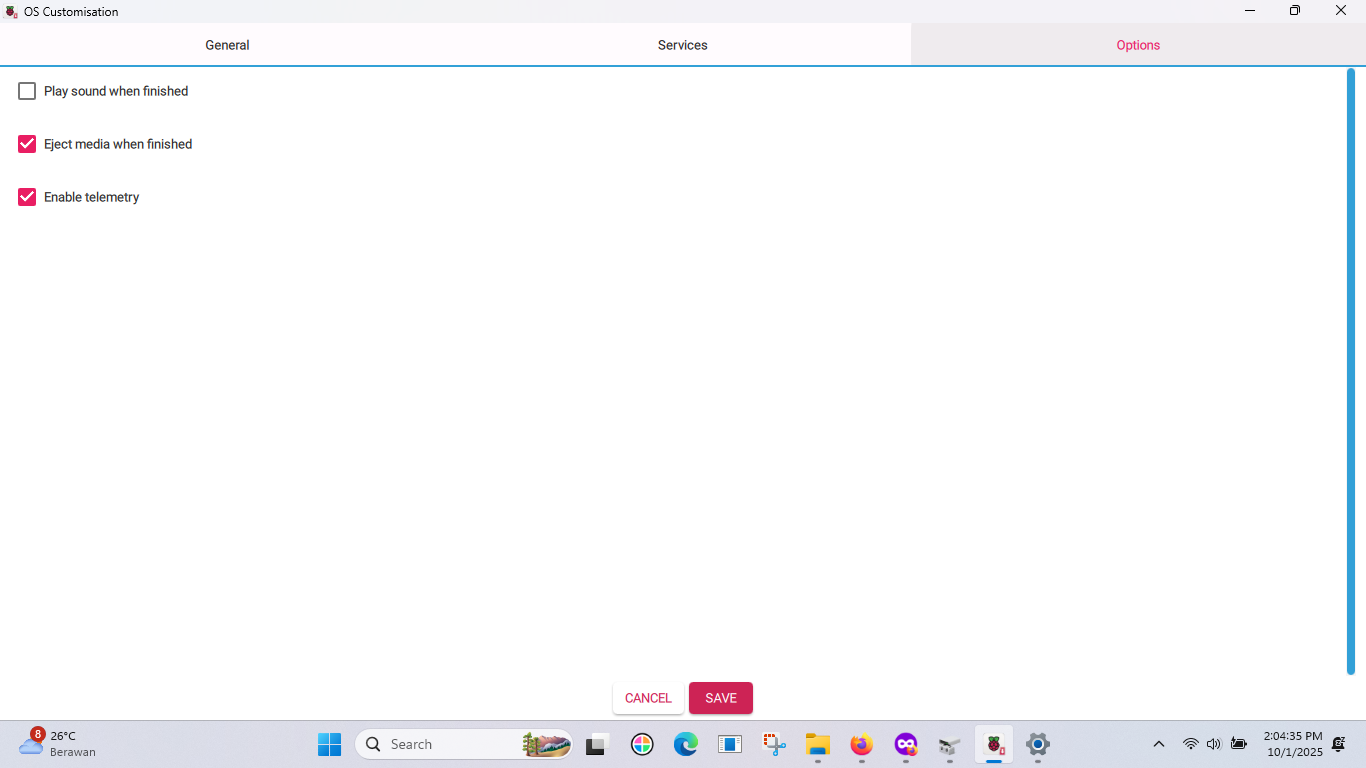Open File Explorer from taskbar
The height and width of the screenshot is (768, 1366).
818,744
